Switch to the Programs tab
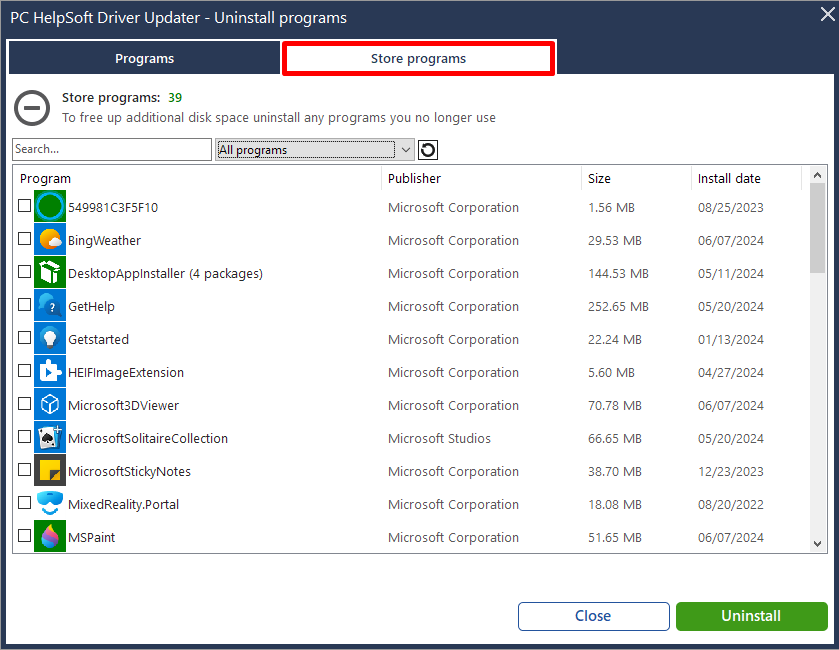This screenshot has height=650, width=839. (145, 59)
